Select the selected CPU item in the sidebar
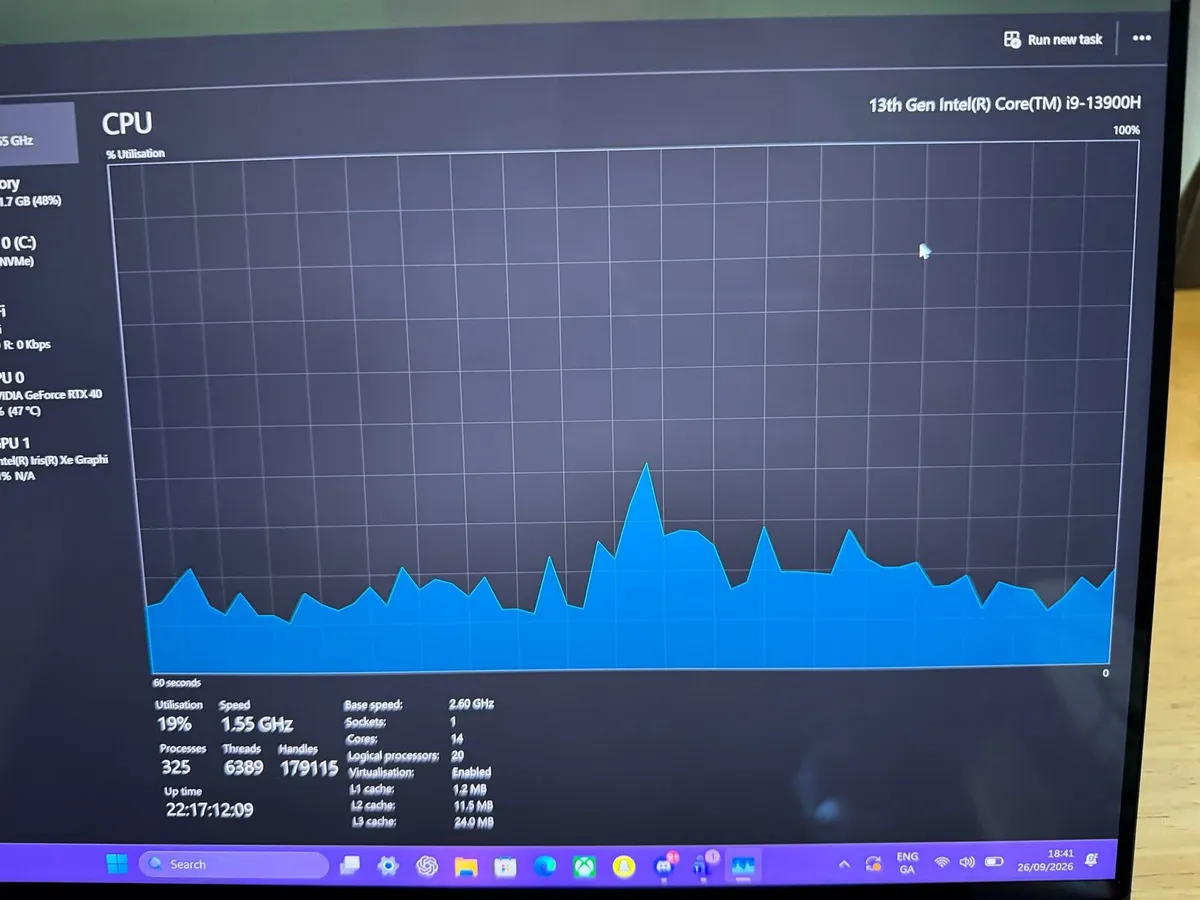Screen dimensions: 1200x900 [x=38, y=133]
